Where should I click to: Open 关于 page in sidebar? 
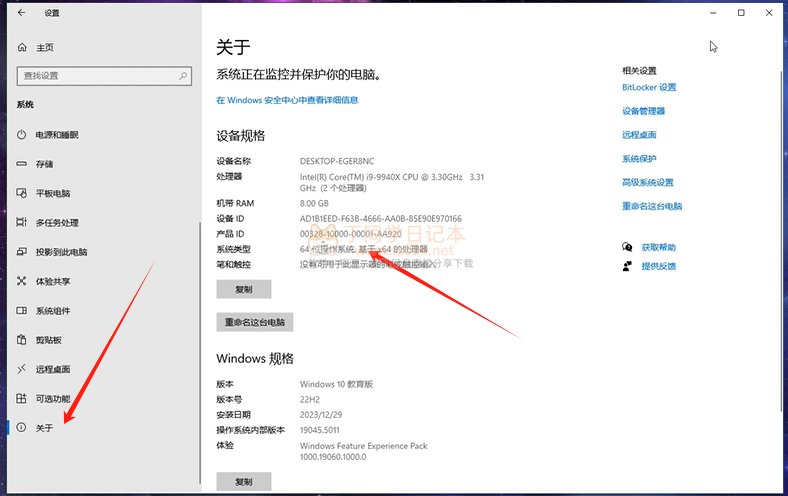pos(44,428)
